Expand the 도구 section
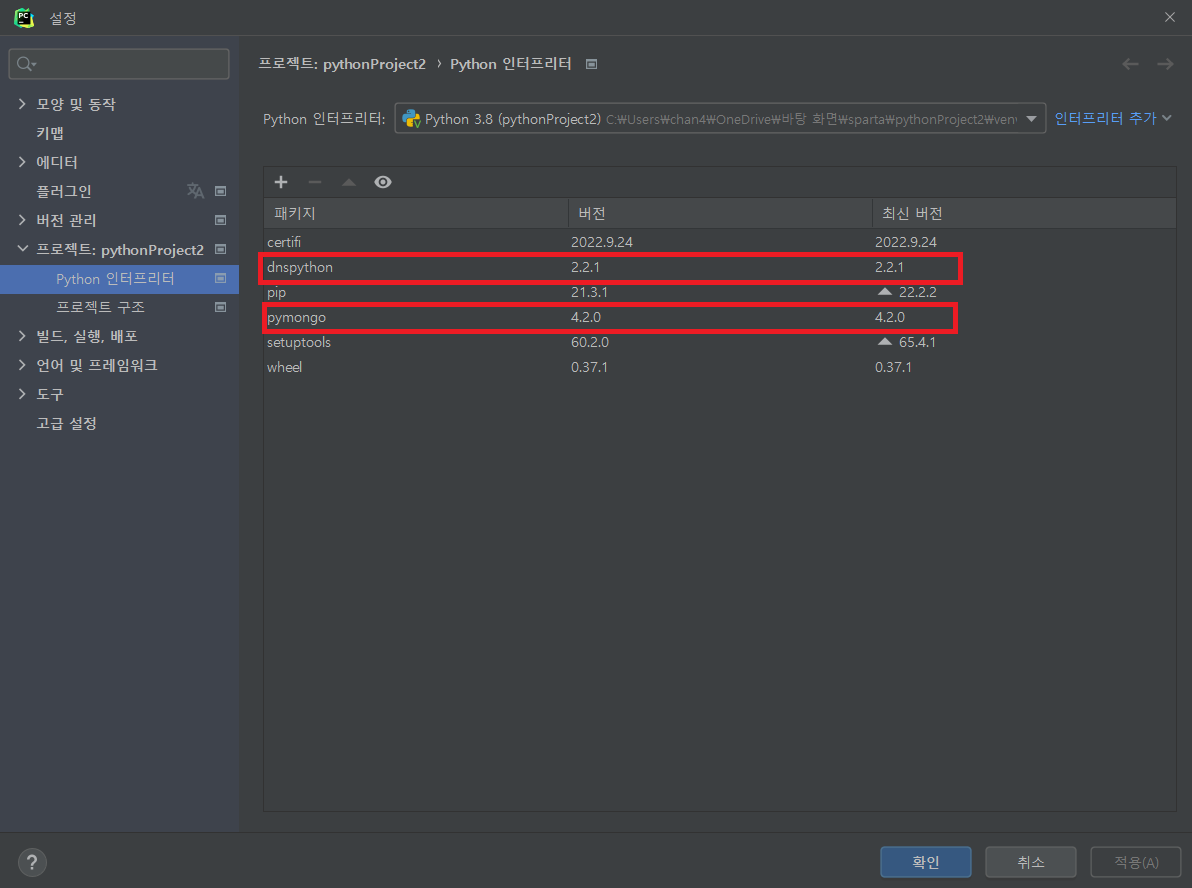The image size is (1192, 888). coord(22,394)
